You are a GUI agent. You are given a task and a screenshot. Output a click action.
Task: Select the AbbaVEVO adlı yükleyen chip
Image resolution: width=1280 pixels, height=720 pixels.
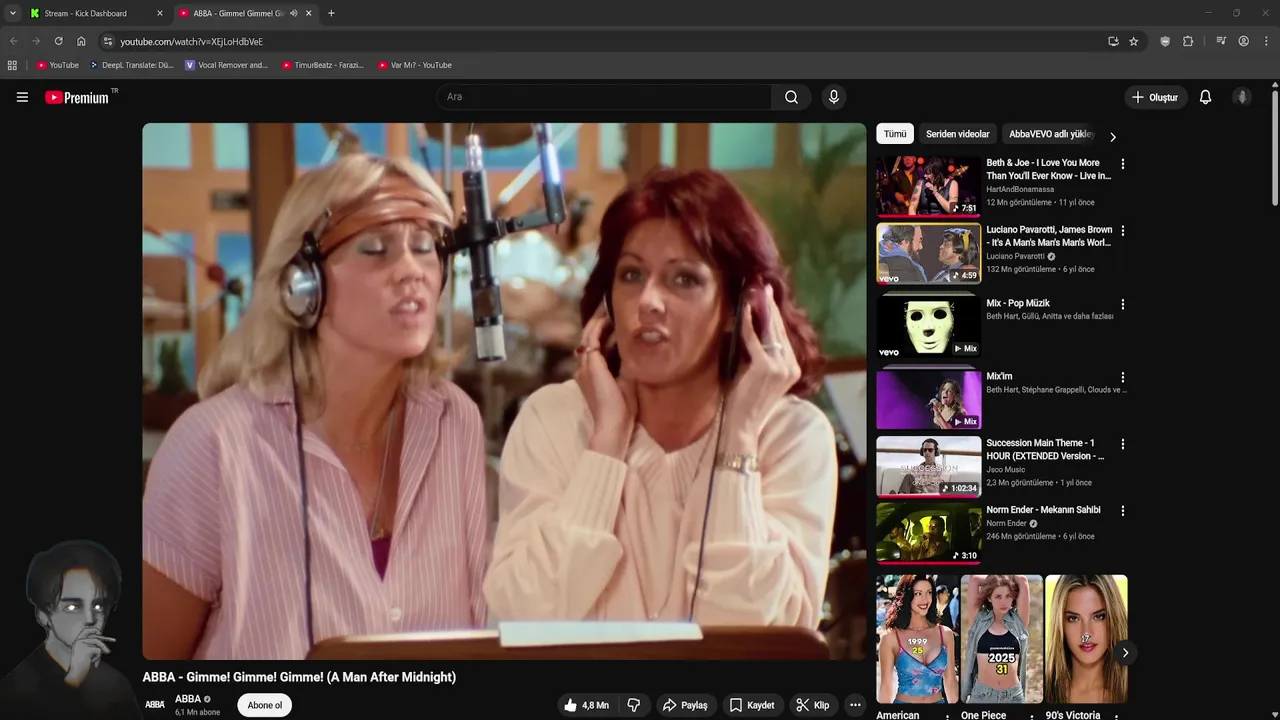[1050, 134]
